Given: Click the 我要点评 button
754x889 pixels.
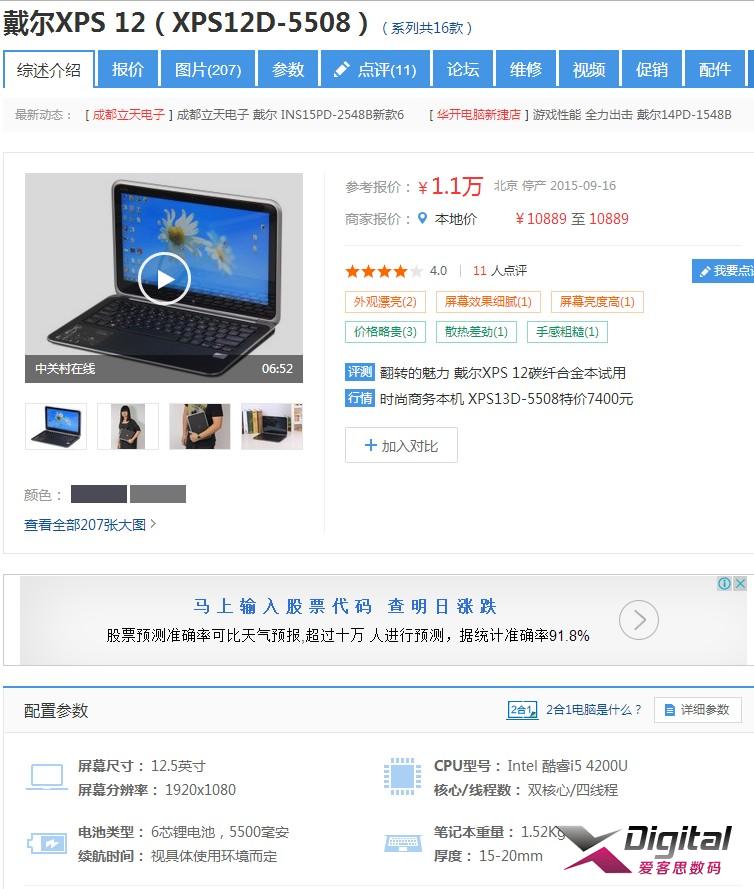Looking at the screenshot, I should pyautogui.click(x=723, y=270).
